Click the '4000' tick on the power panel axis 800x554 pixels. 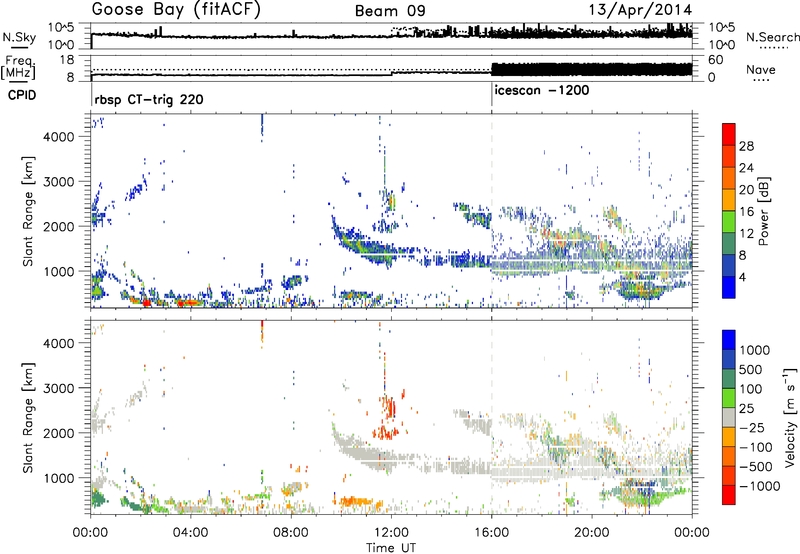[x=60, y=137]
